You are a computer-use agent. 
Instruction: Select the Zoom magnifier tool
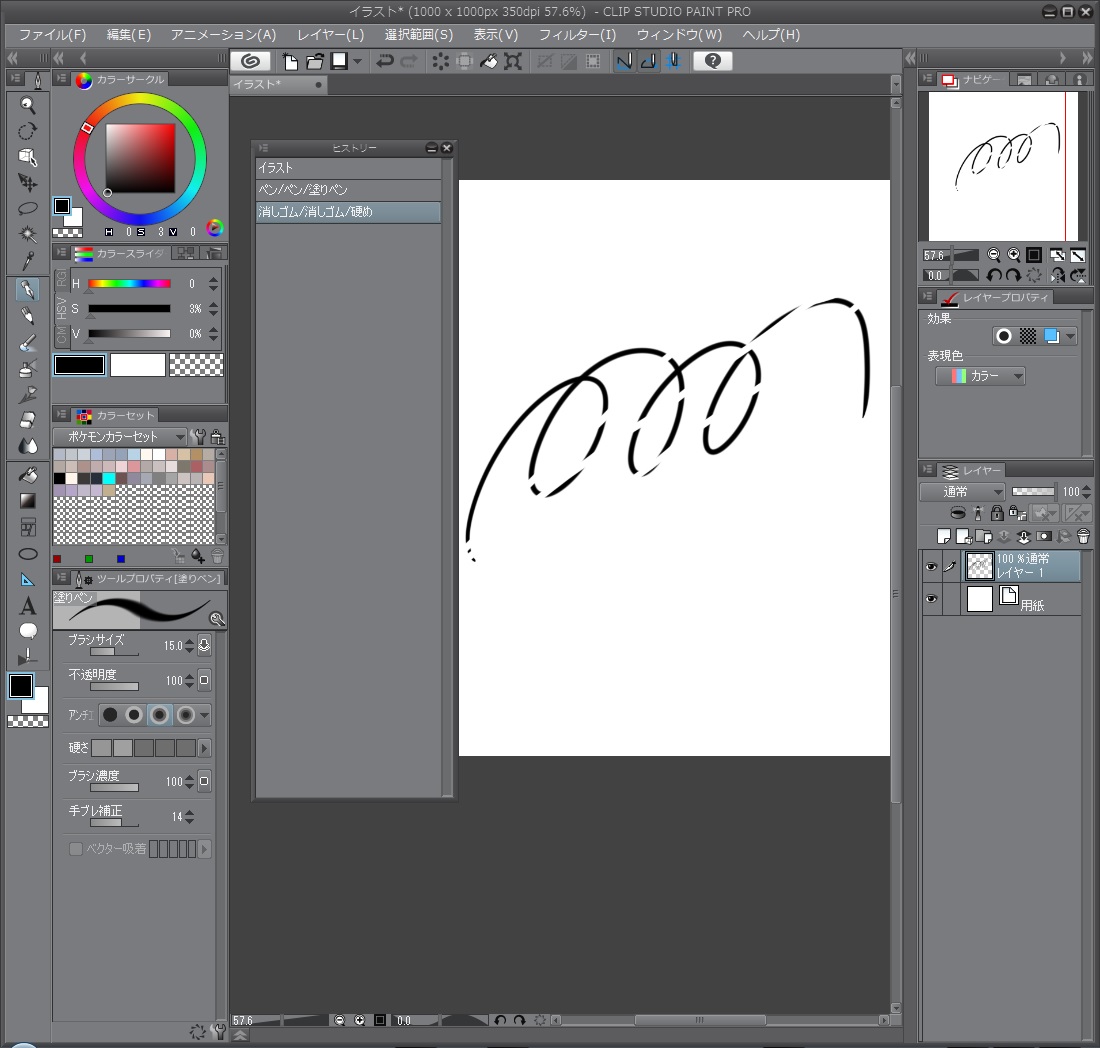pyautogui.click(x=28, y=105)
